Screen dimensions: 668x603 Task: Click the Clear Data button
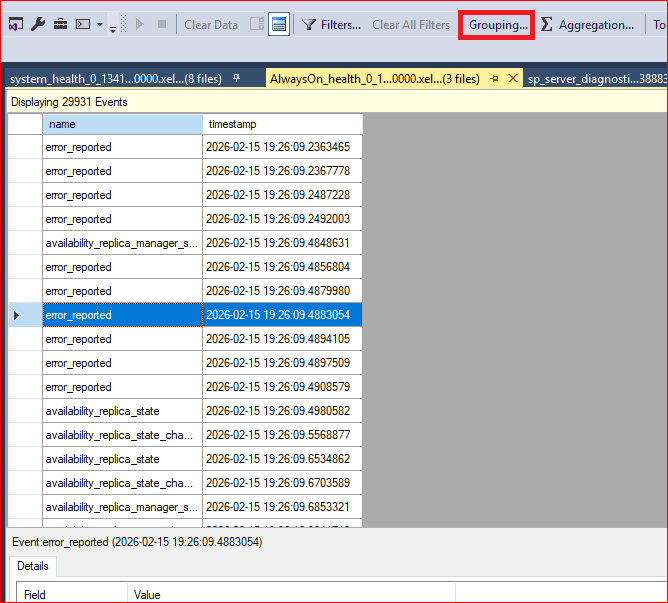point(211,24)
